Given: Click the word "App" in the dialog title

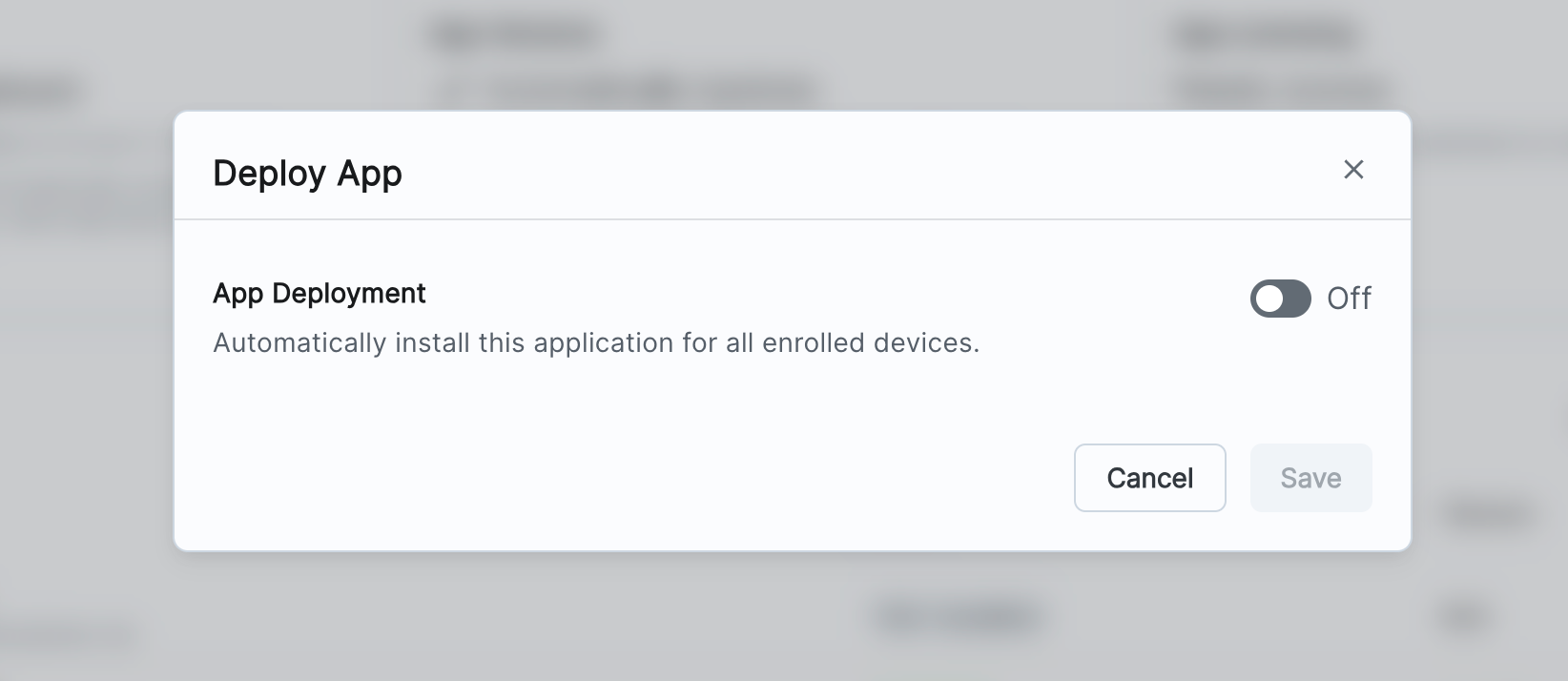Looking at the screenshot, I should click(370, 175).
